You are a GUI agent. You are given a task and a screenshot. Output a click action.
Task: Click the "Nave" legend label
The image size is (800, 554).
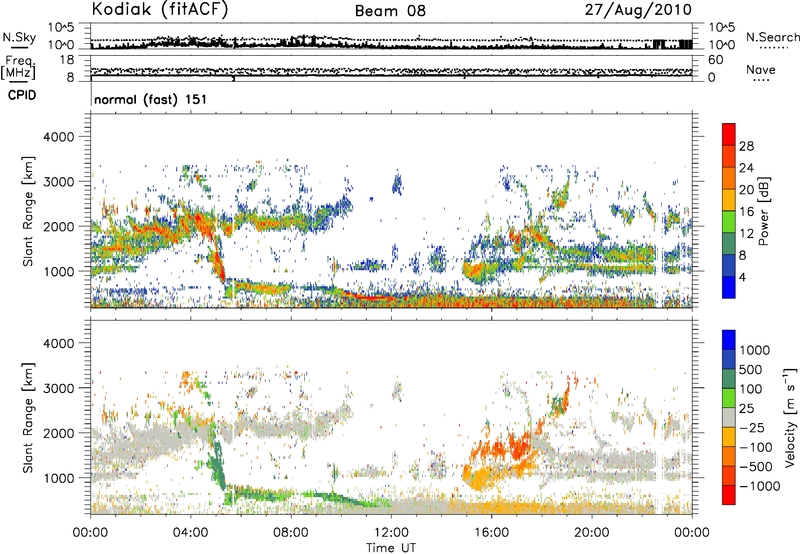click(x=761, y=69)
